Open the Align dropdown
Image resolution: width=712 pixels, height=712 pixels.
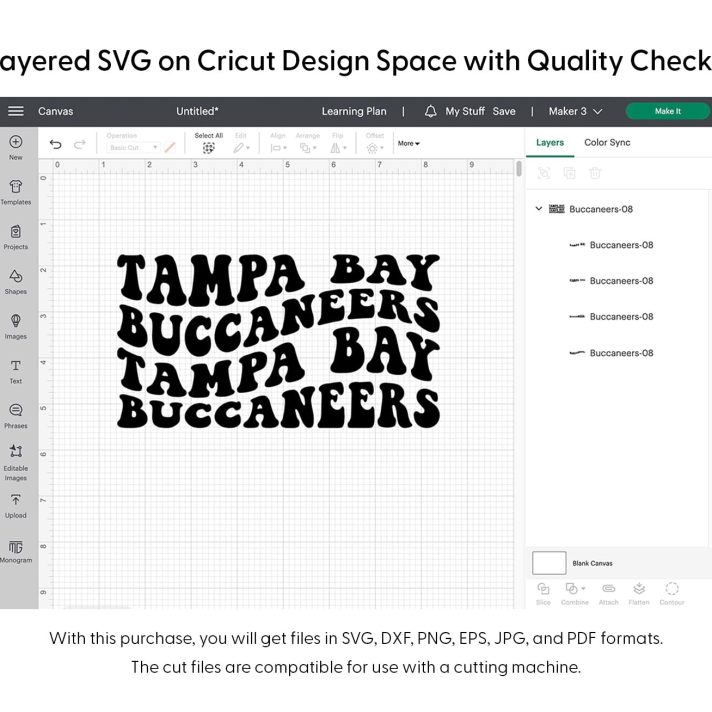click(278, 148)
